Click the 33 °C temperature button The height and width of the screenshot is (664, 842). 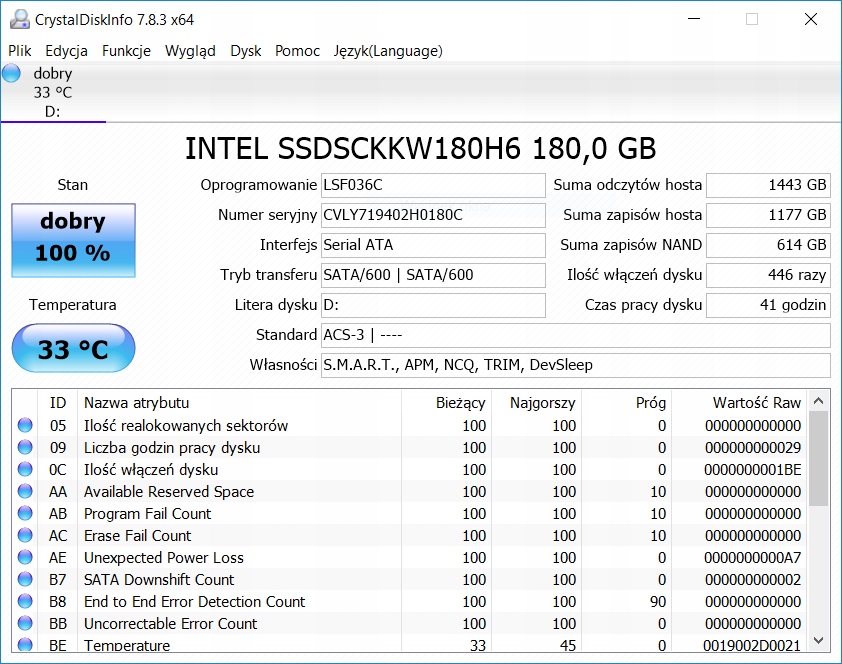tap(73, 348)
